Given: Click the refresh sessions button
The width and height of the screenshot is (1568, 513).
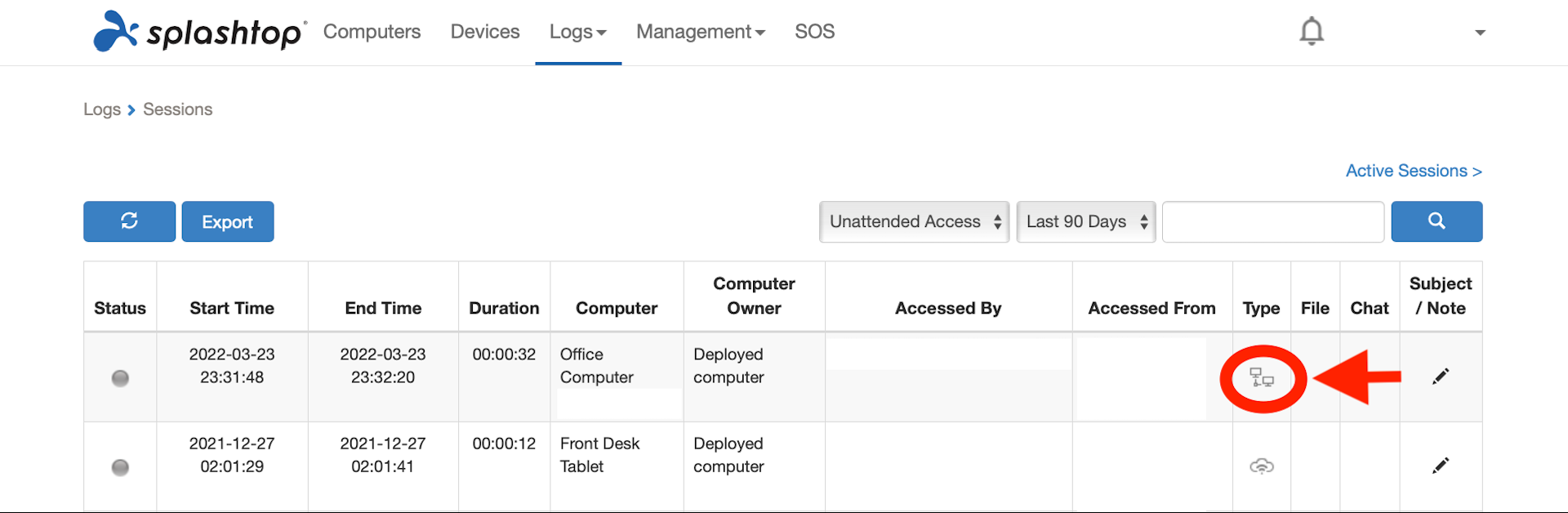Looking at the screenshot, I should coord(129,221).
